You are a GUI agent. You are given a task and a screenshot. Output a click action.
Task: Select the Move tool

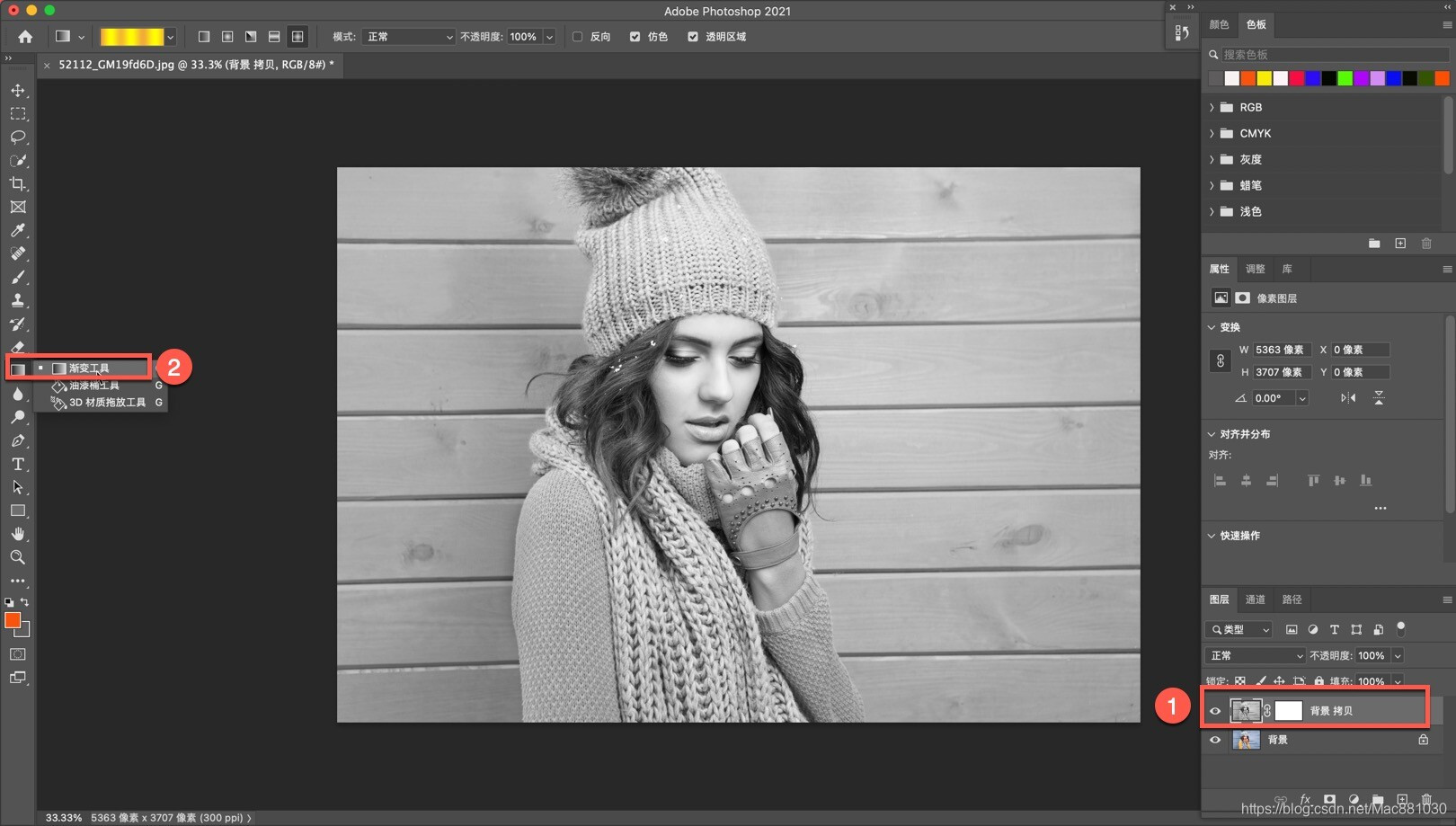pyautogui.click(x=18, y=91)
